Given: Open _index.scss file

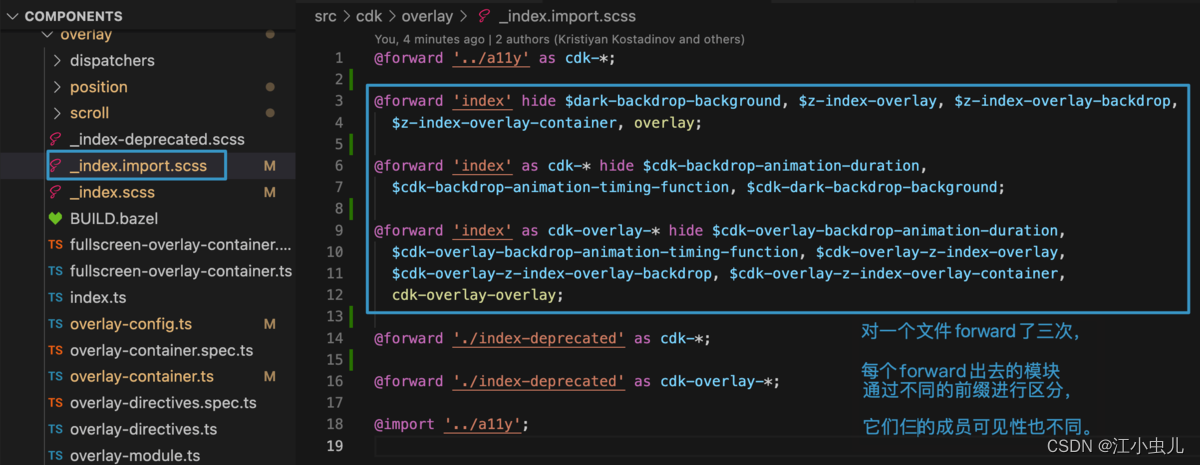Looking at the screenshot, I should [112, 192].
